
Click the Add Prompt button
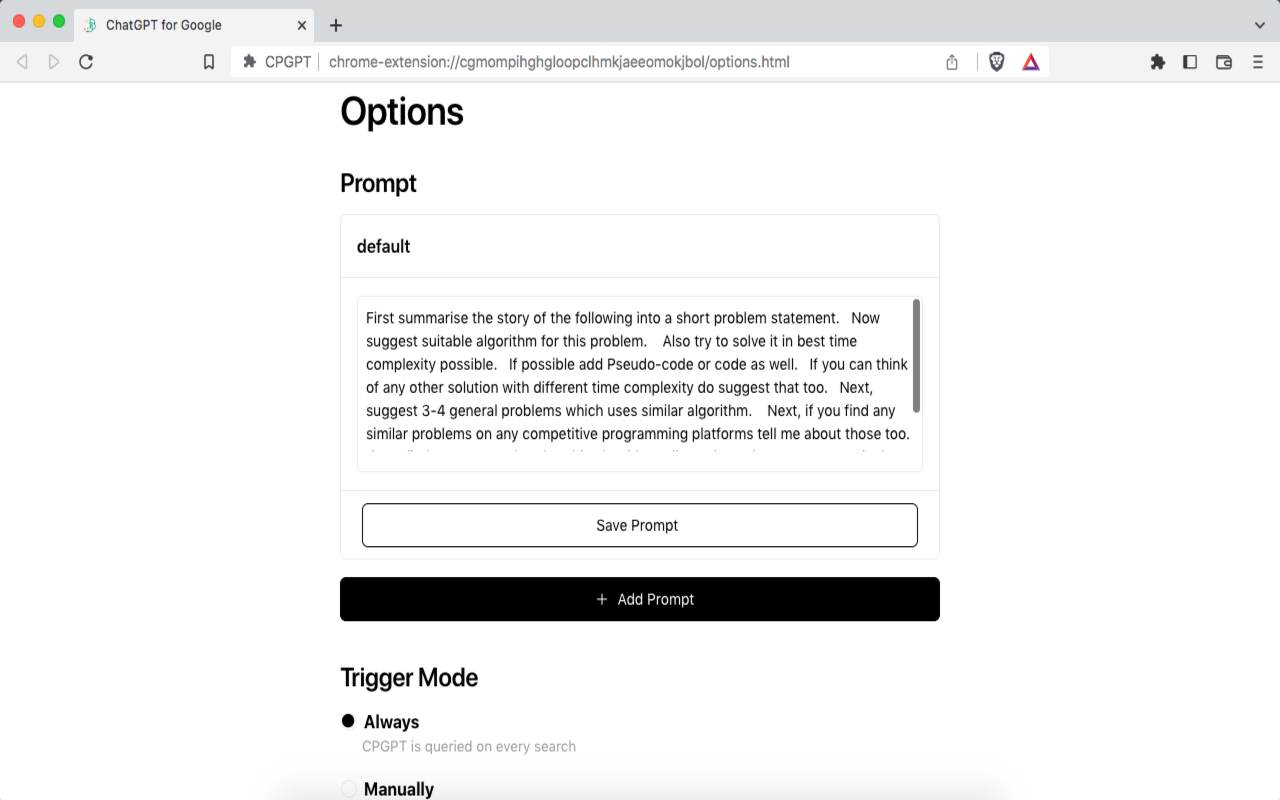[639, 599]
